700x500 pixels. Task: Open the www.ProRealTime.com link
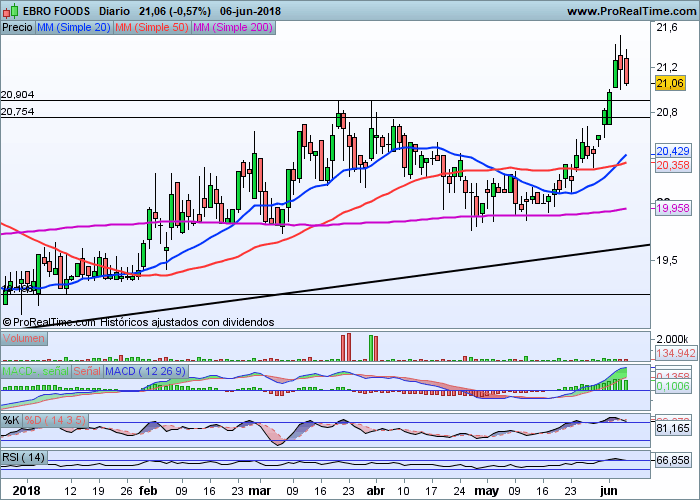pyautogui.click(x=631, y=12)
